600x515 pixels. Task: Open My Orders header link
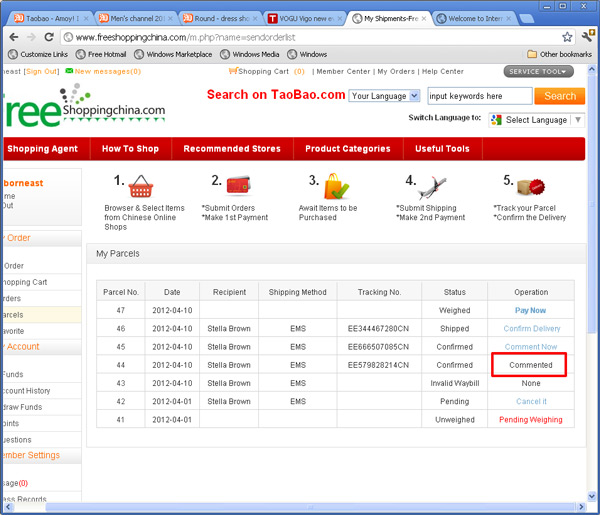pyautogui.click(x=396, y=72)
